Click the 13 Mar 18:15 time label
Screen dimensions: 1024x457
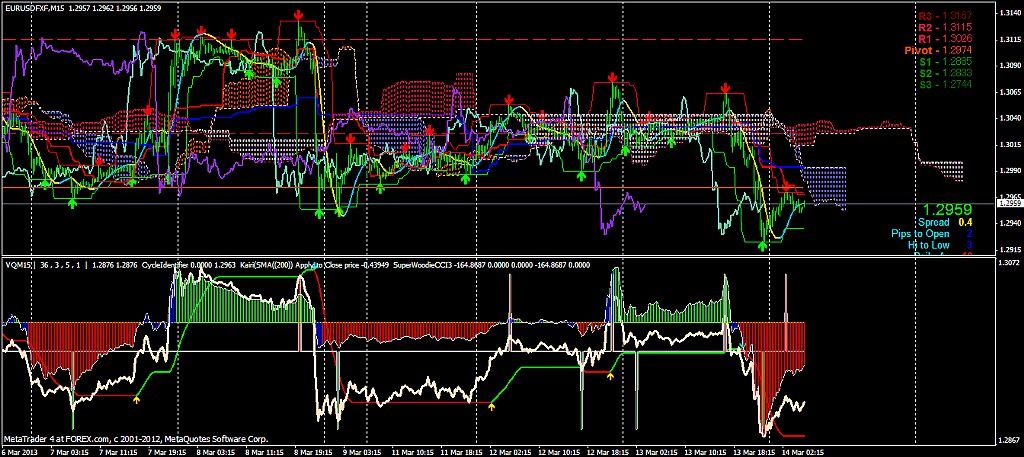tap(754, 452)
